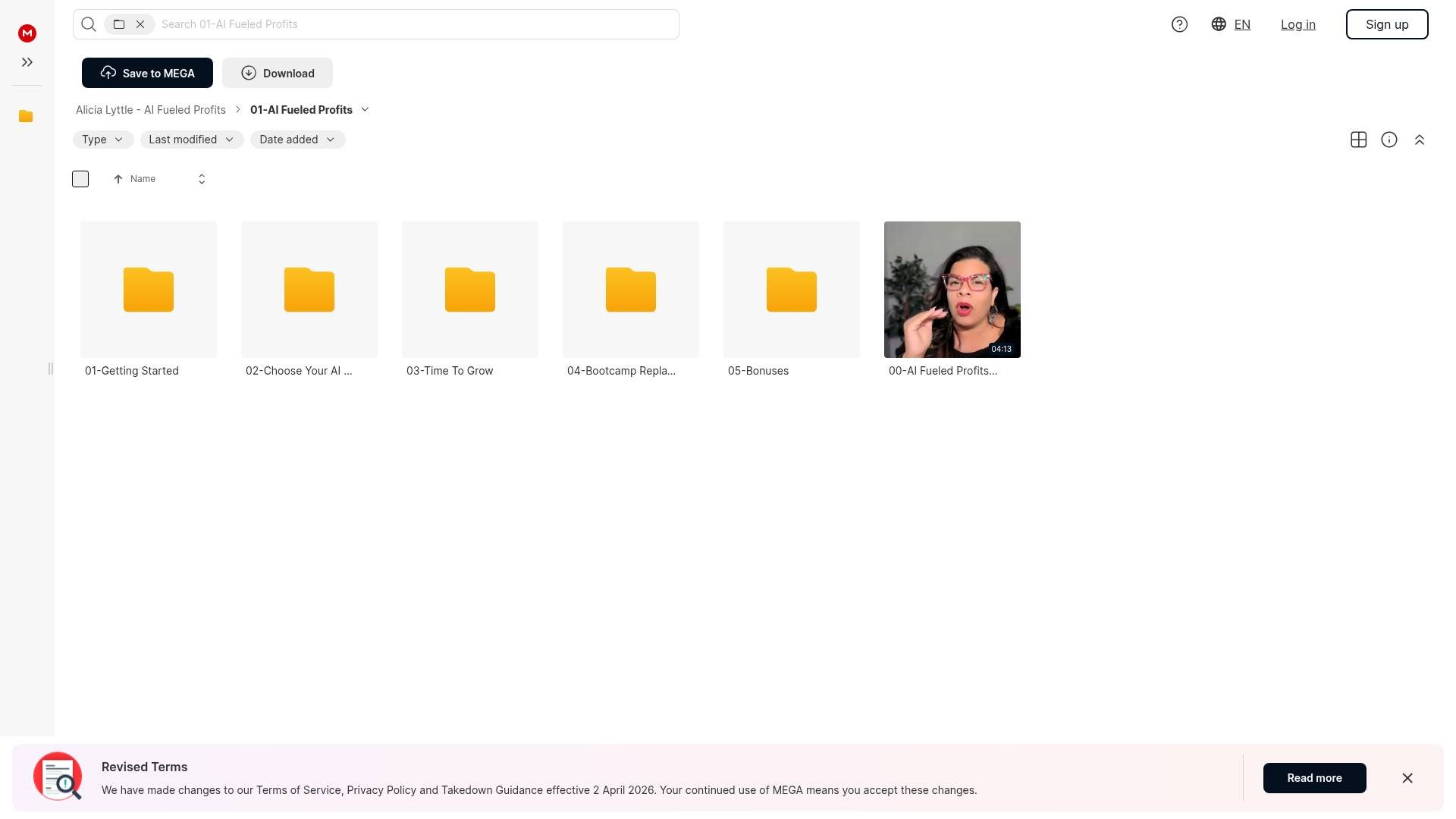1456x819 pixels.
Task: Open the Type filter dropdown
Action: [103, 140]
